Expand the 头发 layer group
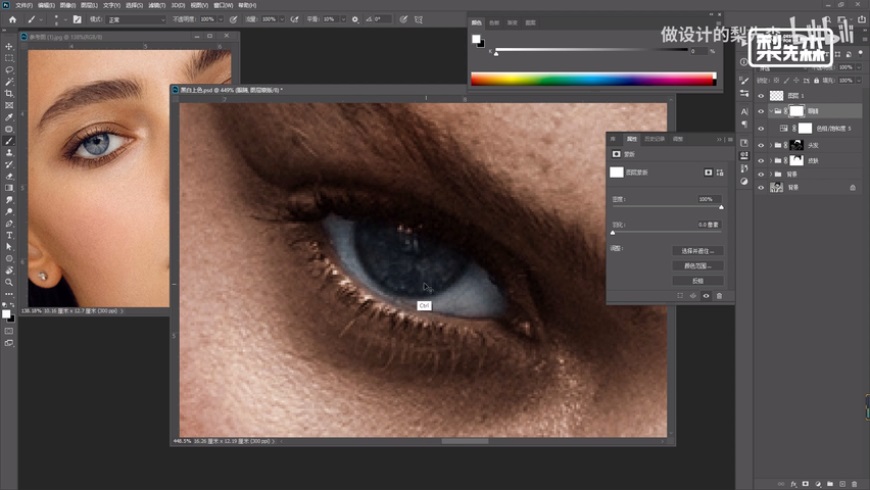 coord(771,145)
